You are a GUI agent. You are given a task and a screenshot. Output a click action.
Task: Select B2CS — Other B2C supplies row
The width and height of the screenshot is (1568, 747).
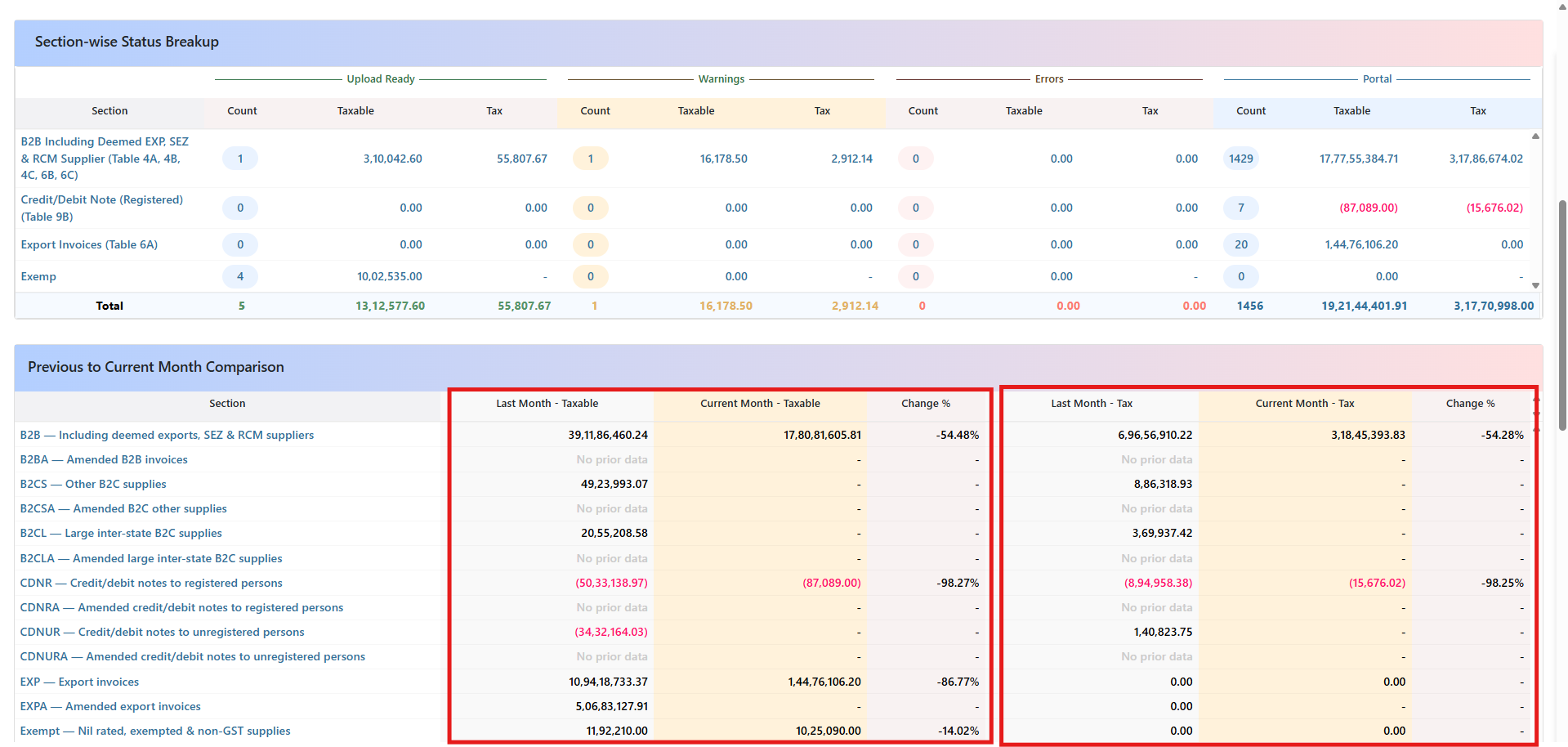[x=93, y=484]
